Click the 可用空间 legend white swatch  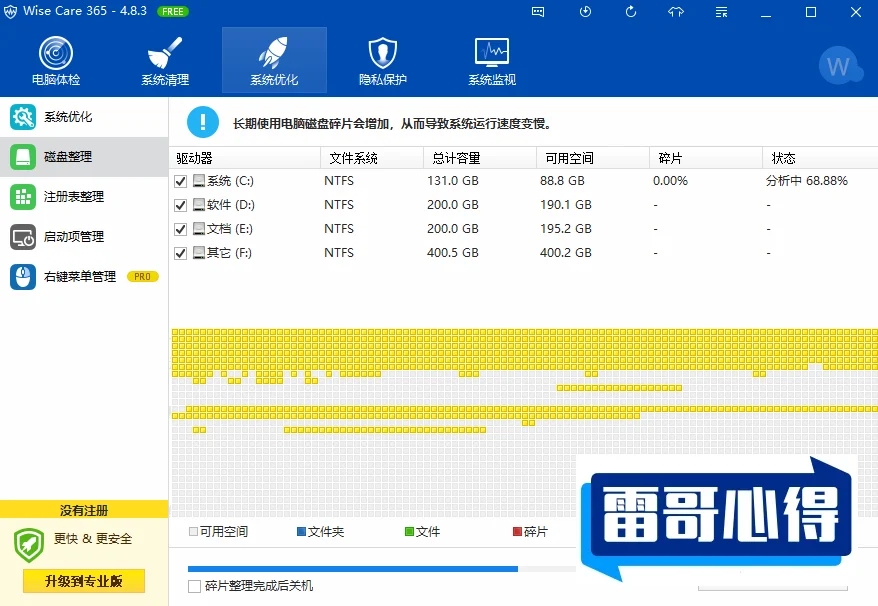[193, 532]
